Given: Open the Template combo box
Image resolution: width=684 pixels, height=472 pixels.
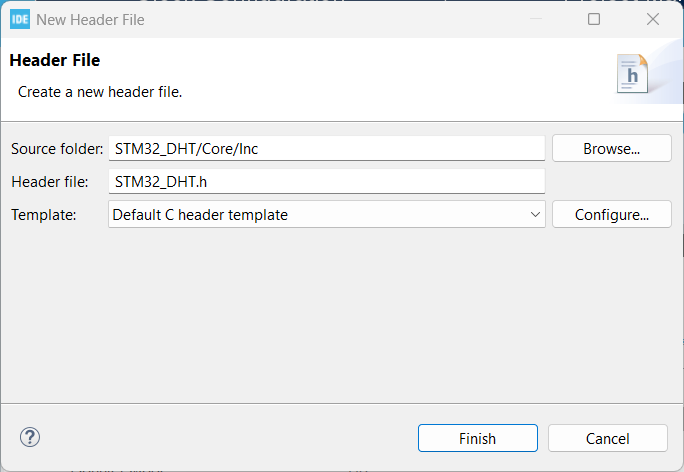Looking at the screenshot, I should point(327,214).
